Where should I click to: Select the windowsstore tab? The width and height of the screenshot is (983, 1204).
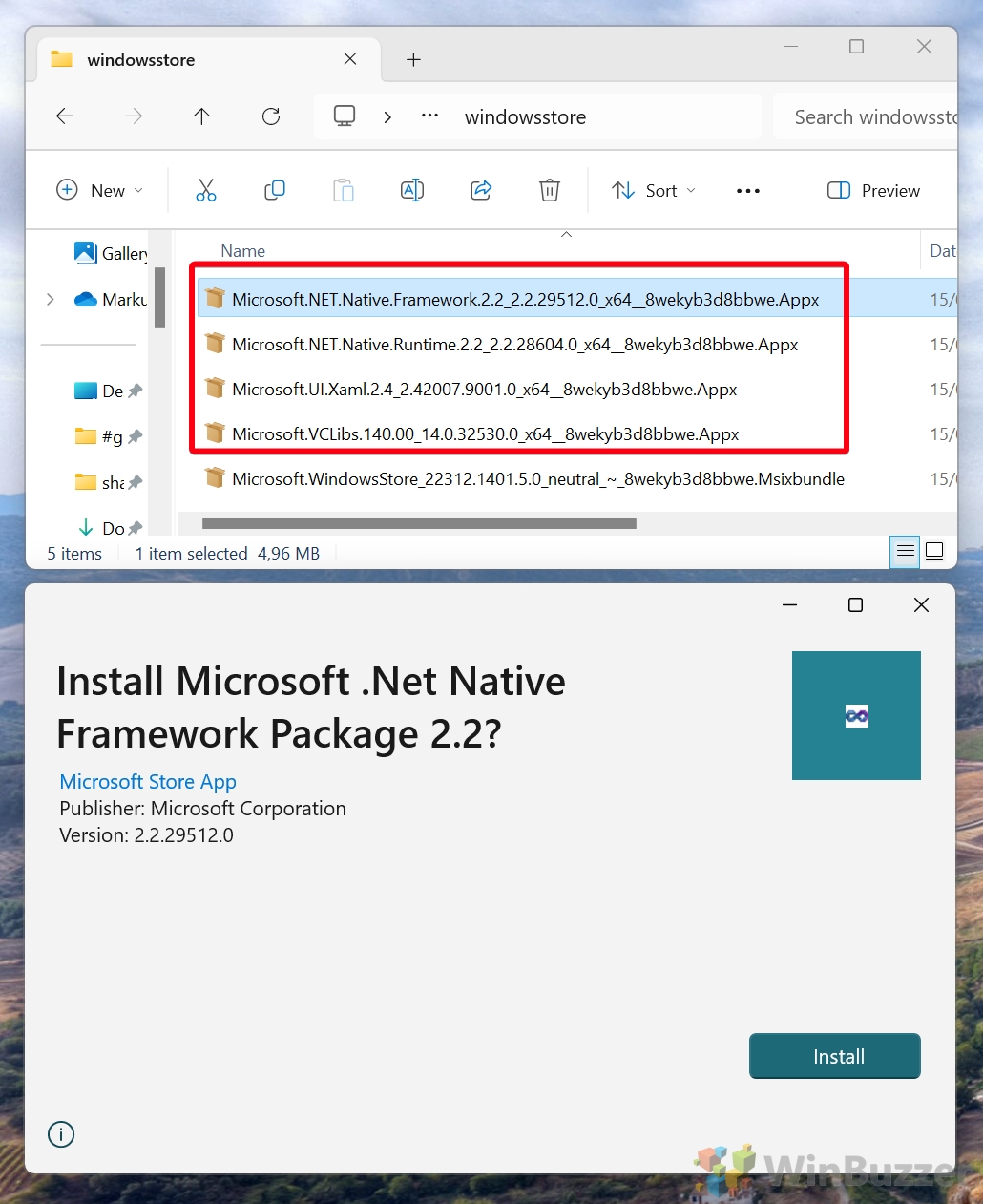click(x=209, y=59)
